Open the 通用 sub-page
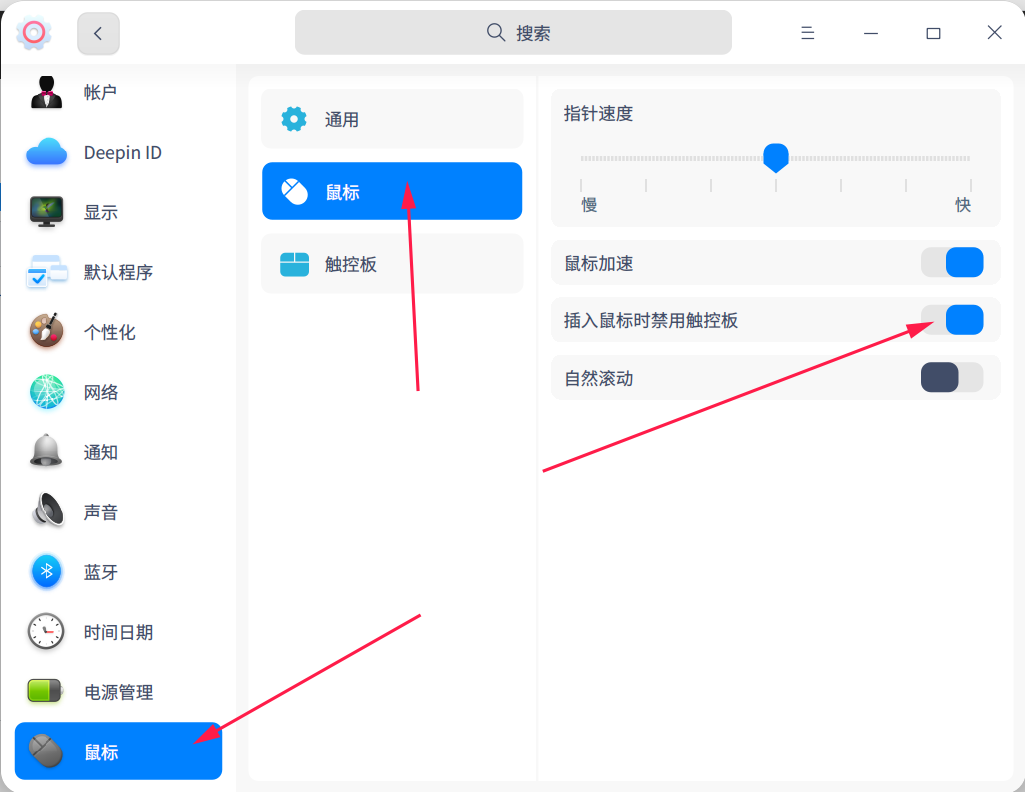This screenshot has height=792, width=1025. [392, 119]
